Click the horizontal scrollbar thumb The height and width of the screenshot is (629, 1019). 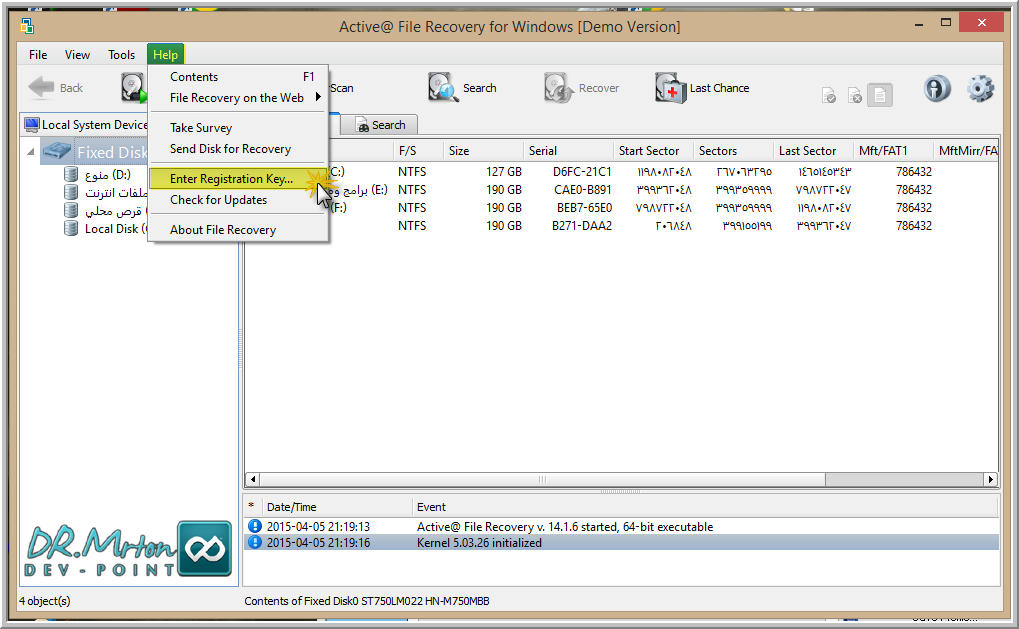coord(543,480)
